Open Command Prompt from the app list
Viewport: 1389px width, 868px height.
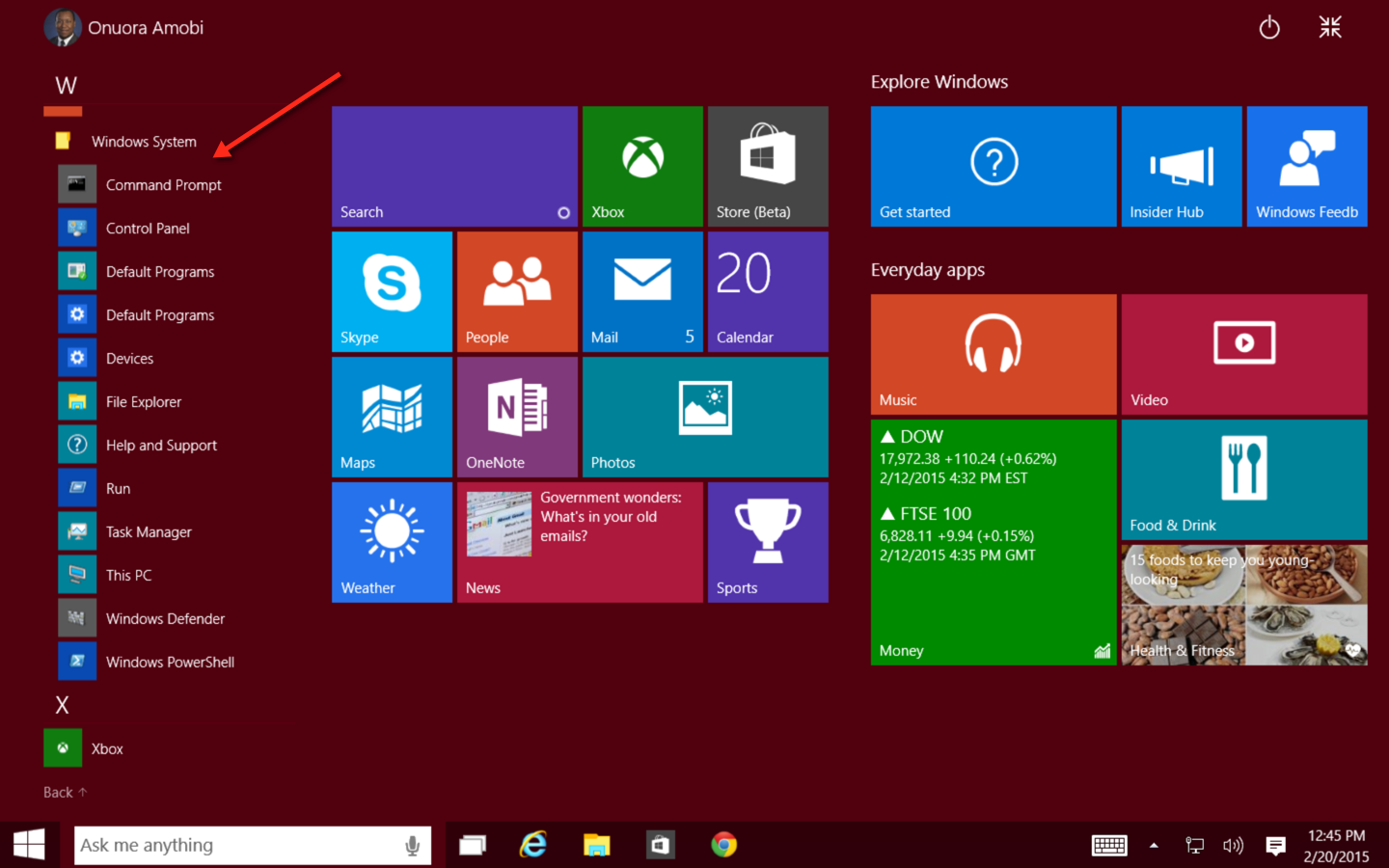(163, 185)
